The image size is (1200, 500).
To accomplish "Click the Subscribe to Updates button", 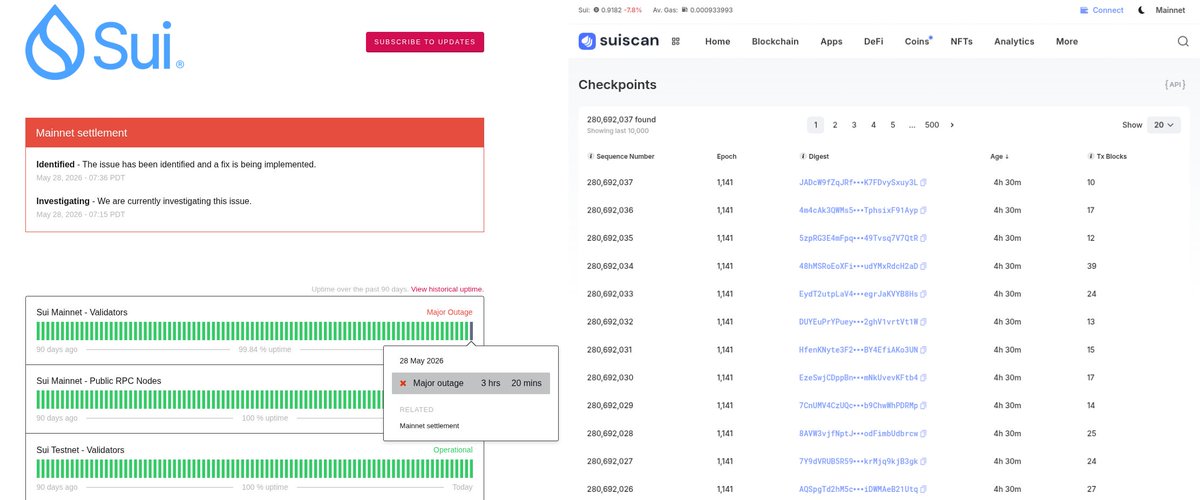I will pos(425,42).
